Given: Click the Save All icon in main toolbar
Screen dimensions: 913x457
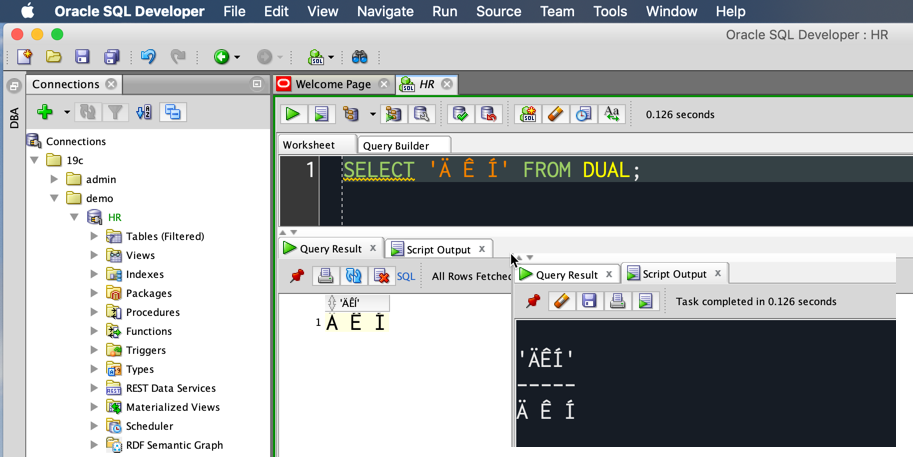Looking at the screenshot, I should coord(111,56).
